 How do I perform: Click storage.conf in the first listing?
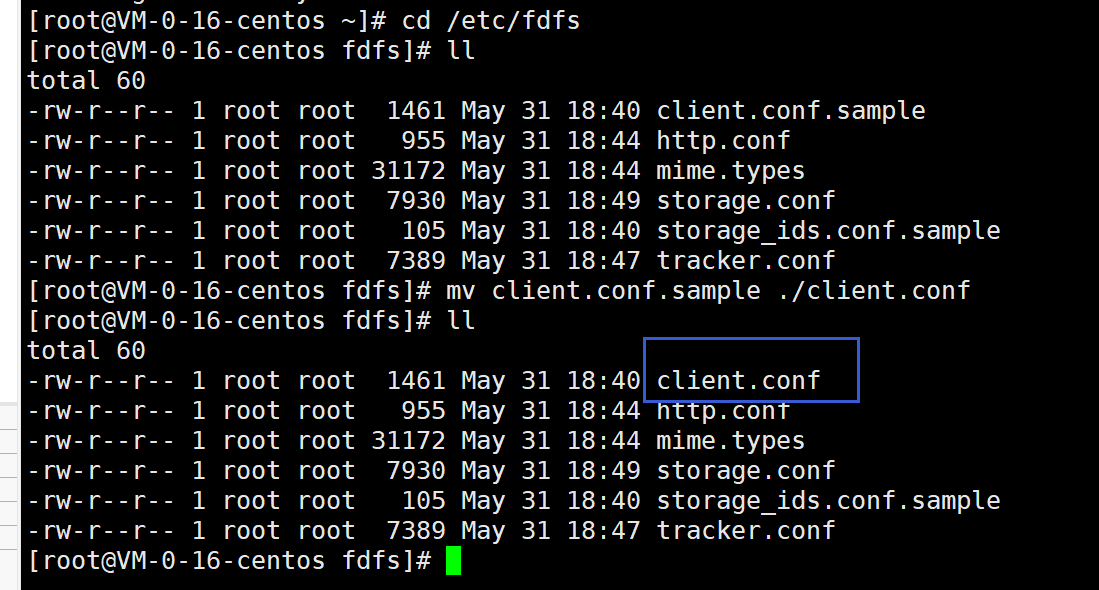746,201
